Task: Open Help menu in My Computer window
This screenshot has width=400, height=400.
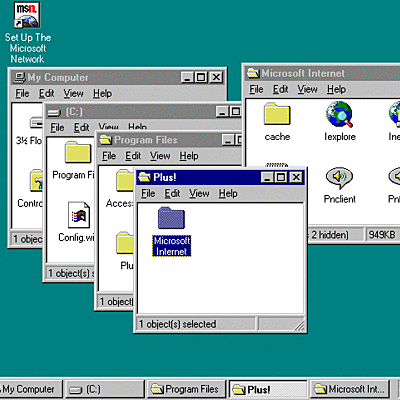Action: point(102,94)
